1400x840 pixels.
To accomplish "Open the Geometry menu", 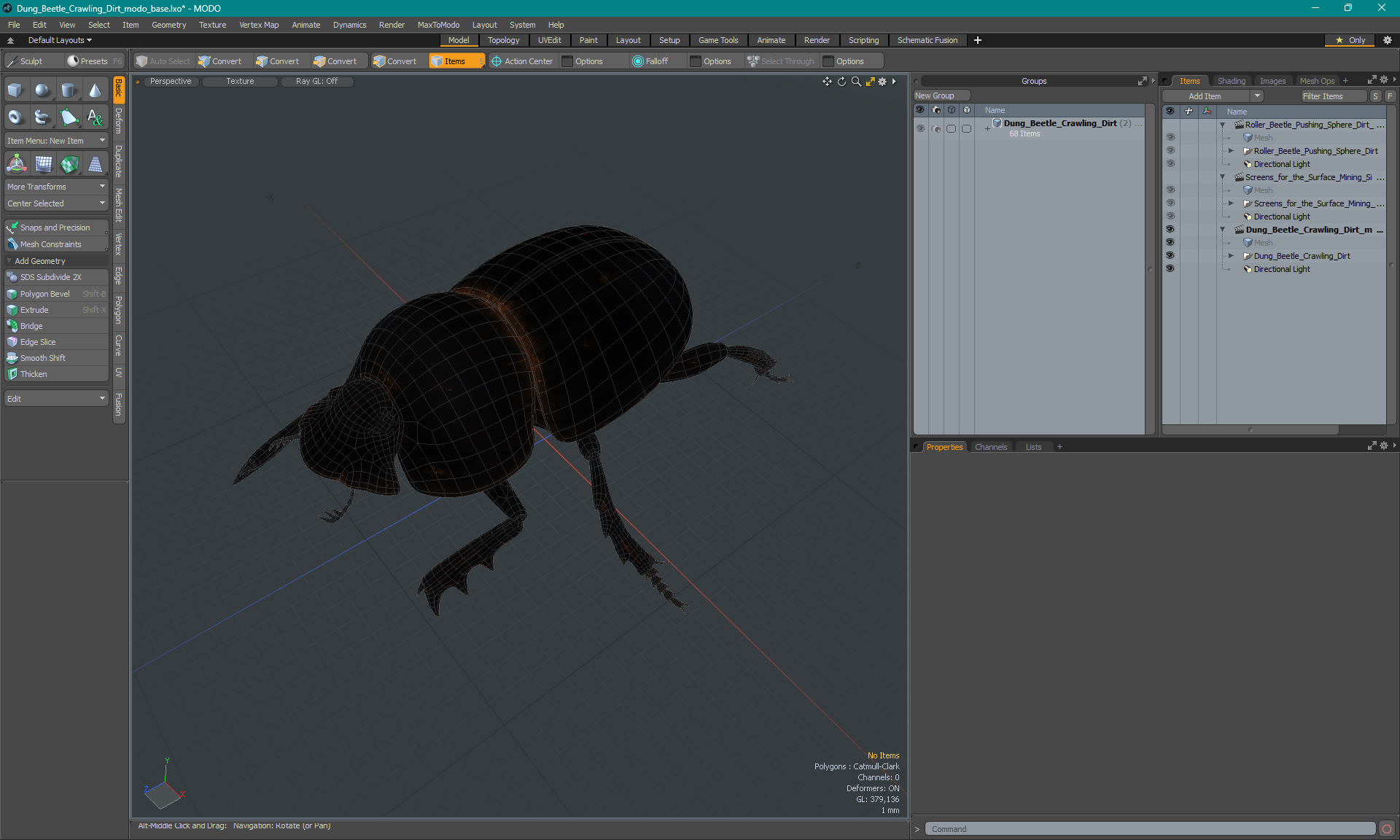I will [x=168, y=25].
